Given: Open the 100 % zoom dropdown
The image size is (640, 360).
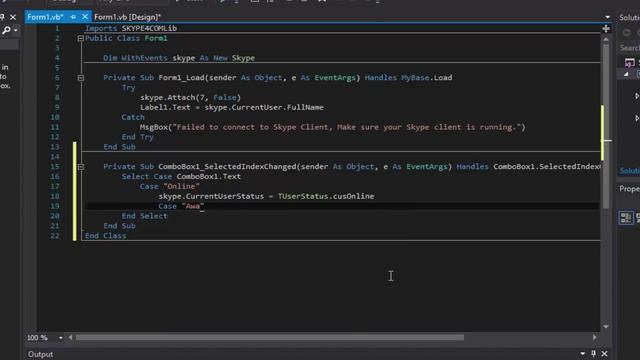Looking at the screenshot, I should [x=60, y=338].
